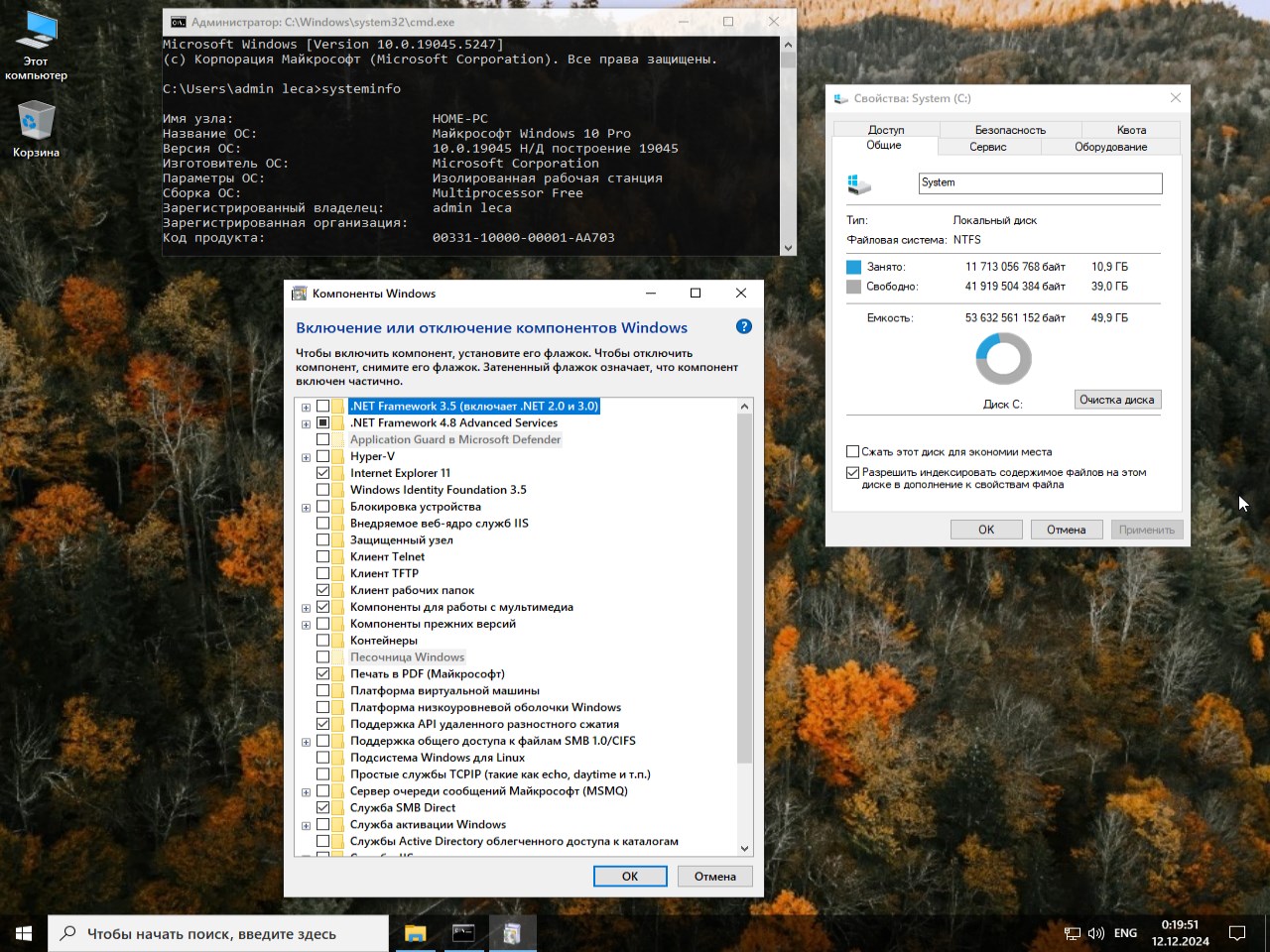The height and width of the screenshot is (952, 1270).
Task: Open the network tray icon
Action: click(1073, 933)
